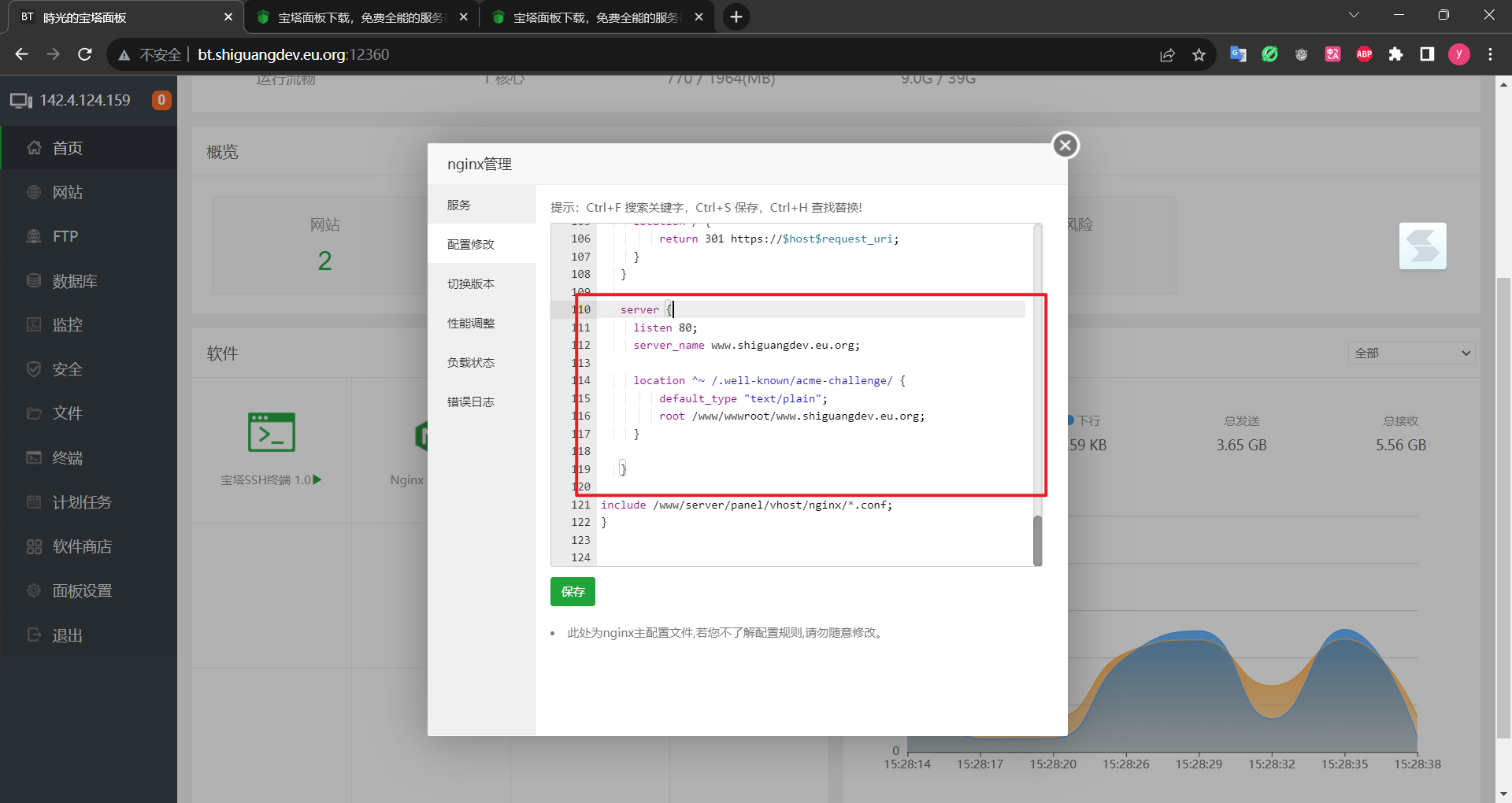The height and width of the screenshot is (803, 1512).
Task: Open 安全 in the sidebar
Action: 89,369
